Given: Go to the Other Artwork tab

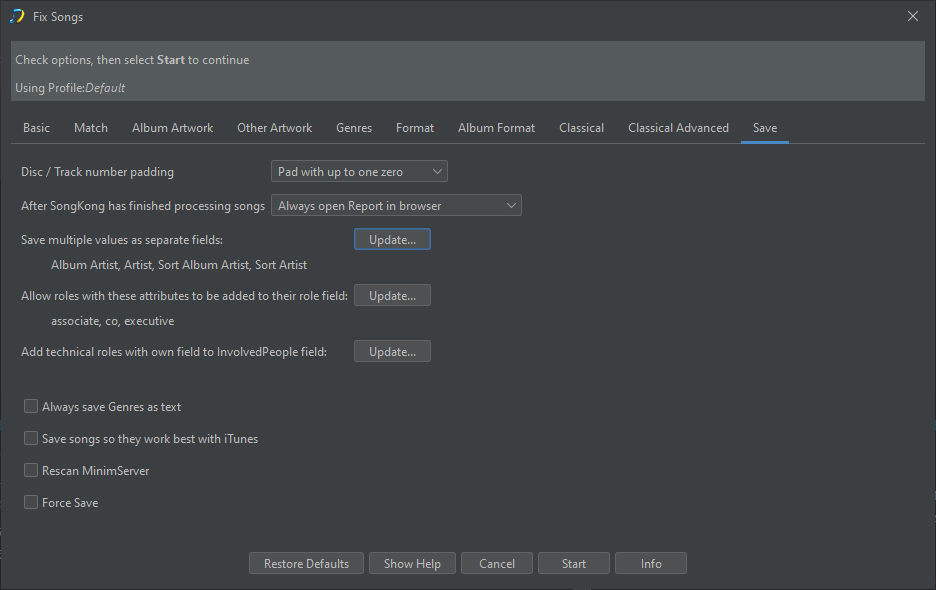Looking at the screenshot, I should click(274, 128).
